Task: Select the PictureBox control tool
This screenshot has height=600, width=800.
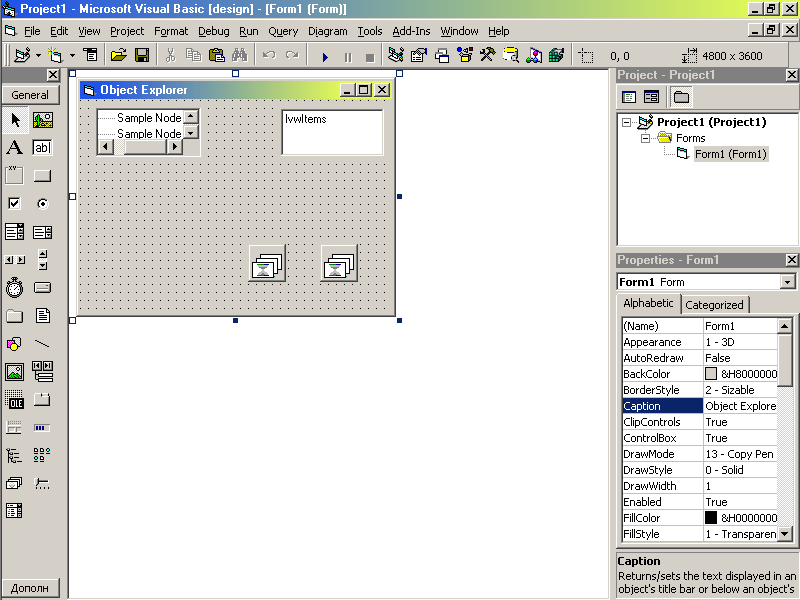Action: pos(43,120)
